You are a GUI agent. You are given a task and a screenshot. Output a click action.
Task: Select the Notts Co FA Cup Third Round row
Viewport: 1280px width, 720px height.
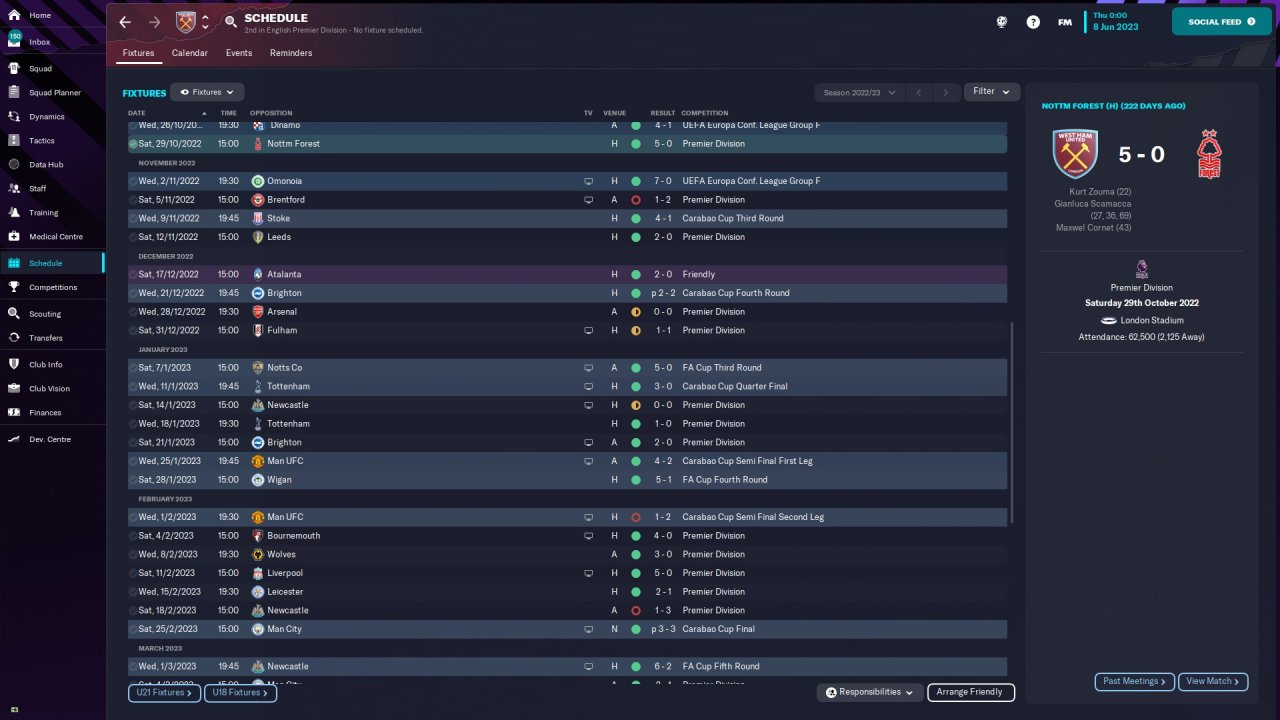(x=567, y=368)
